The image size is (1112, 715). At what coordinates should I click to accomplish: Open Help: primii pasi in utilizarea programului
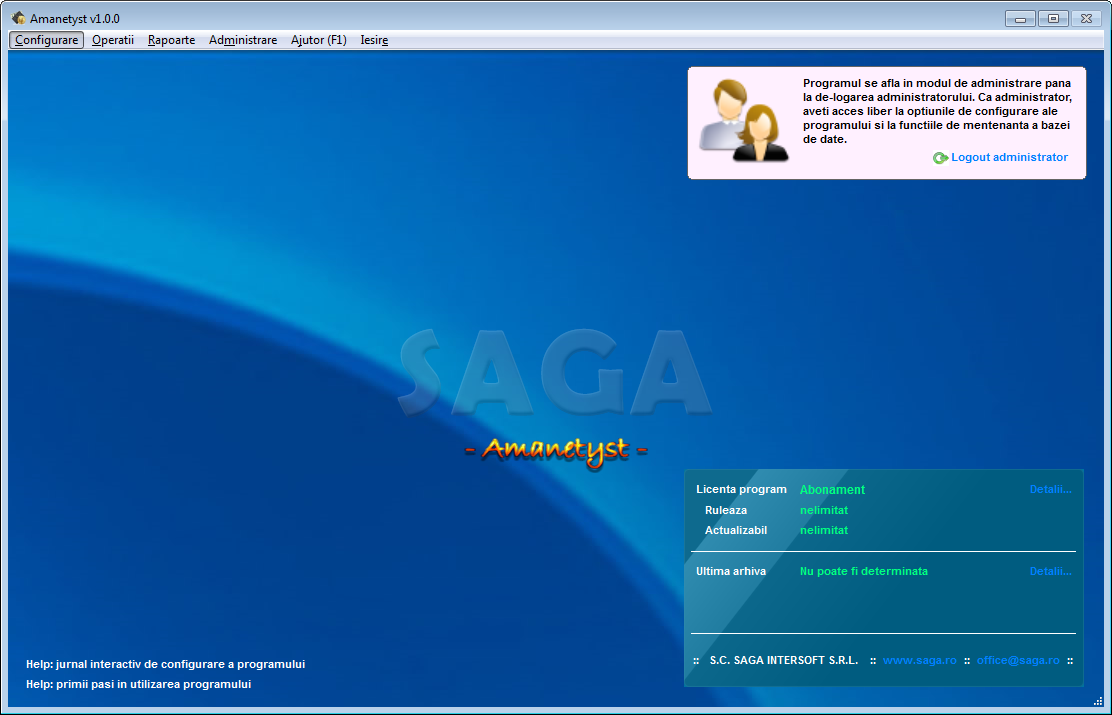point(138,684)
